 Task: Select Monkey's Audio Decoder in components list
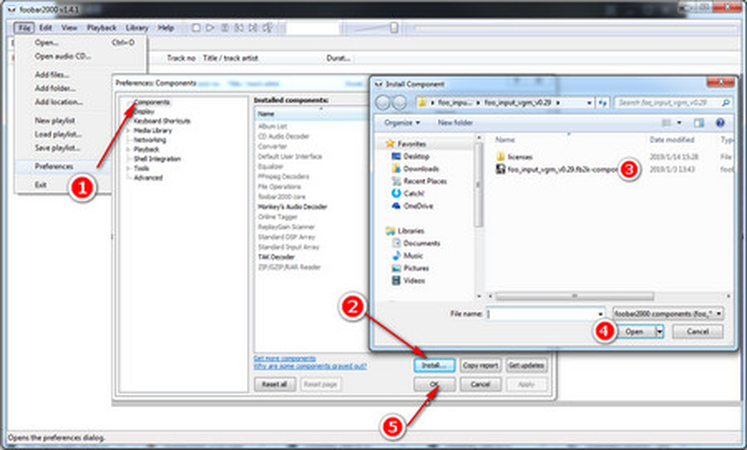pos(292,207)
